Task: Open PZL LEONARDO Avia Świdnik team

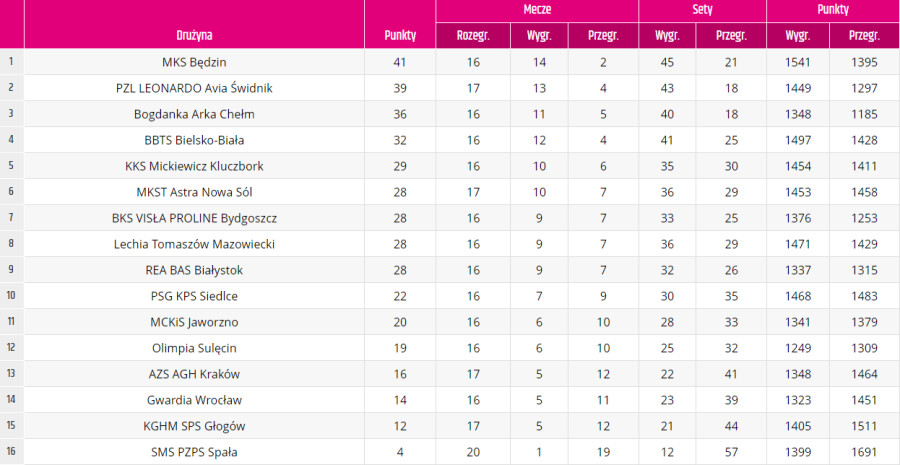Action: point(194,88)
